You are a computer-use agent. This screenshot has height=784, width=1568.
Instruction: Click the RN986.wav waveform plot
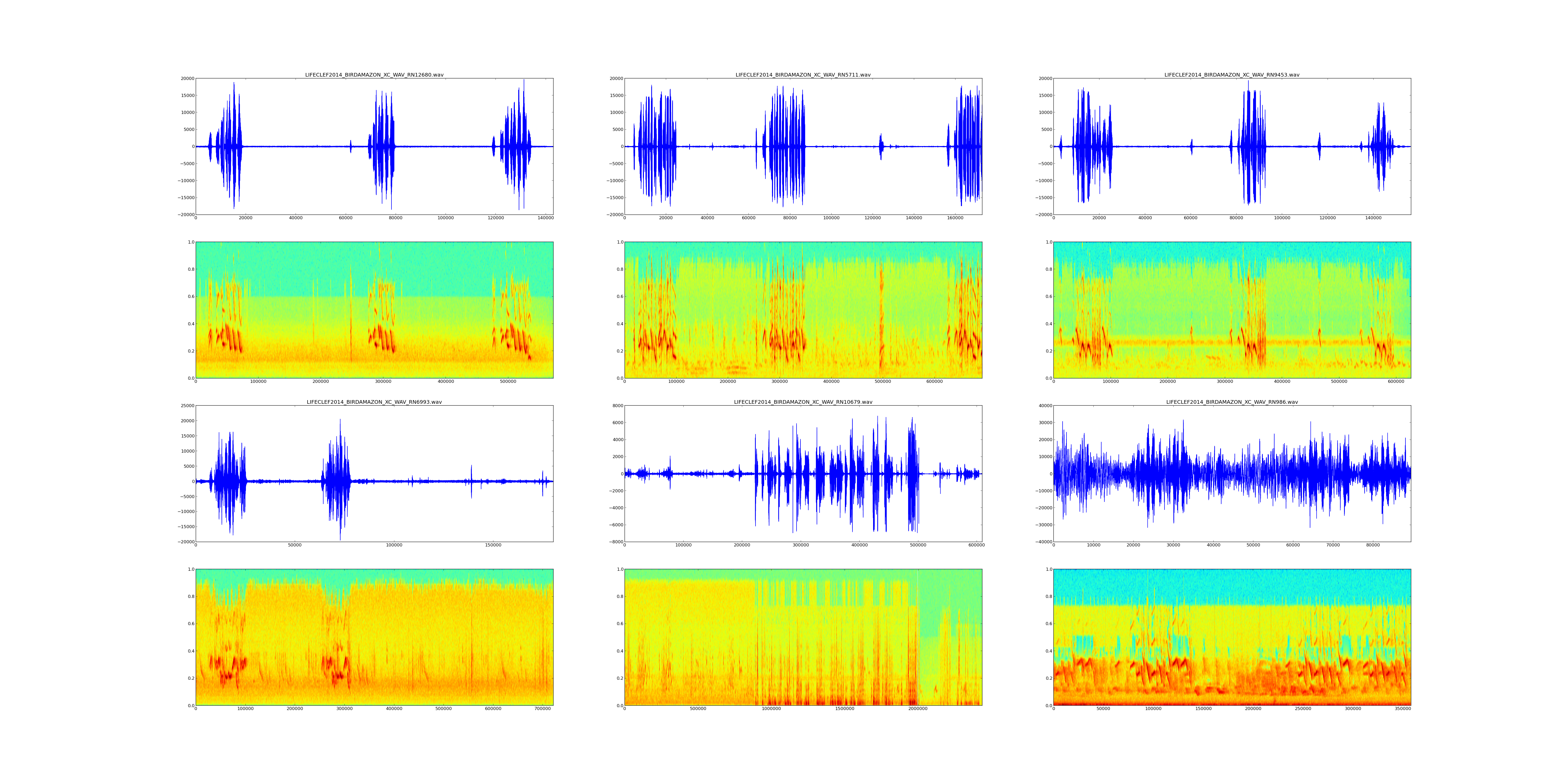point(1232,474)
